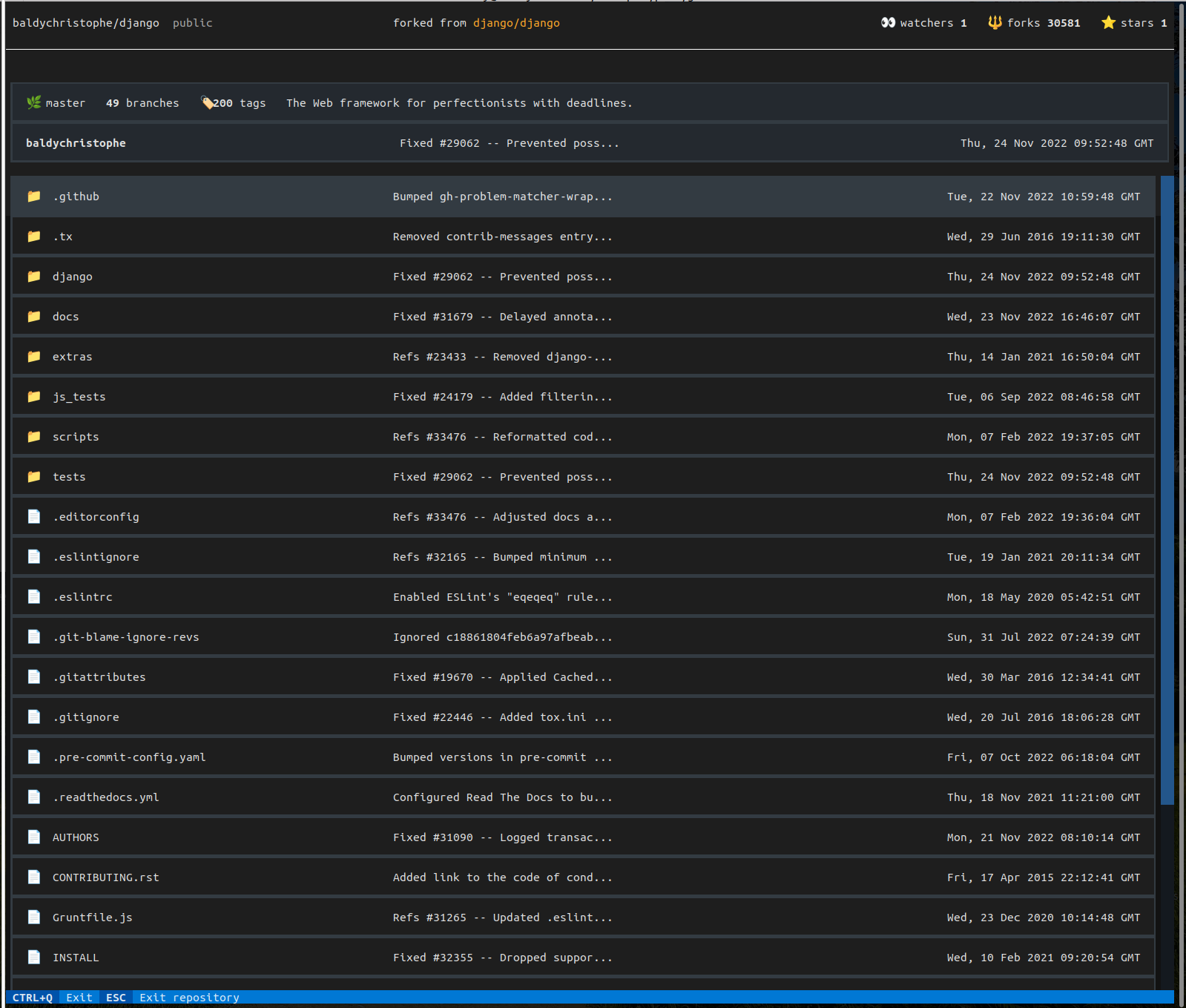
Task: Select the Gruntfile.js file name
Action: (93, 918)
